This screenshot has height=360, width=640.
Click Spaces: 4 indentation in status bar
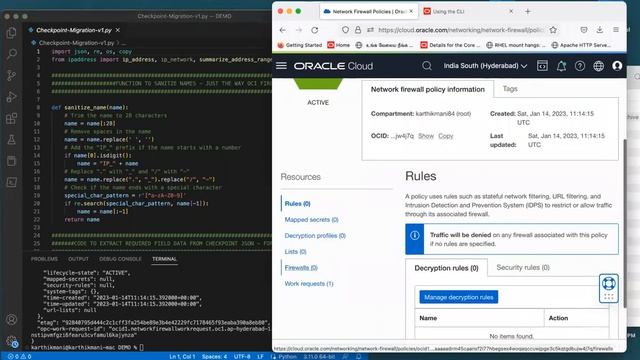pyautogui.click(x=214, y=356)
